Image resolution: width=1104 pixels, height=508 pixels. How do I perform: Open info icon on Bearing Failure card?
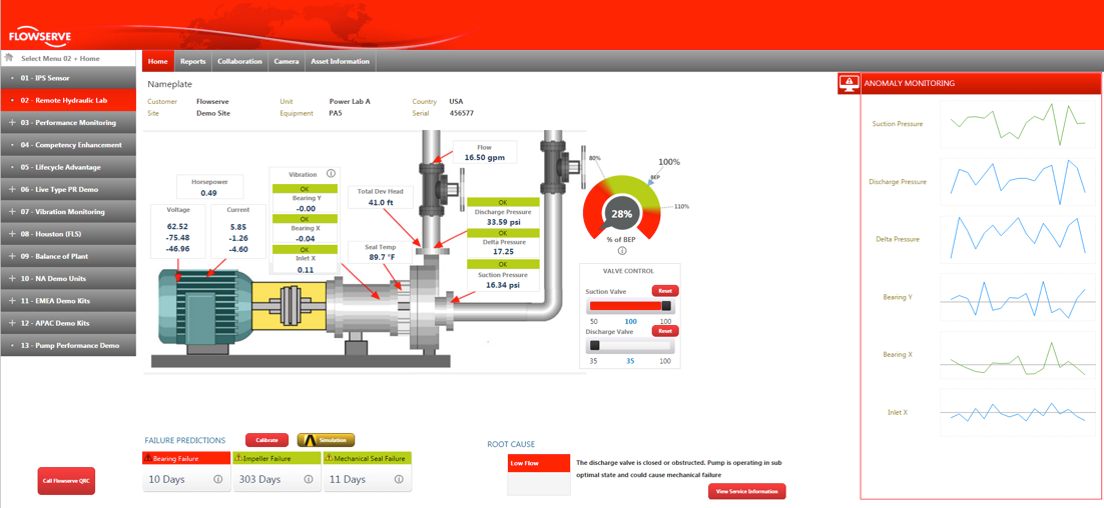[x=218, y=480]
